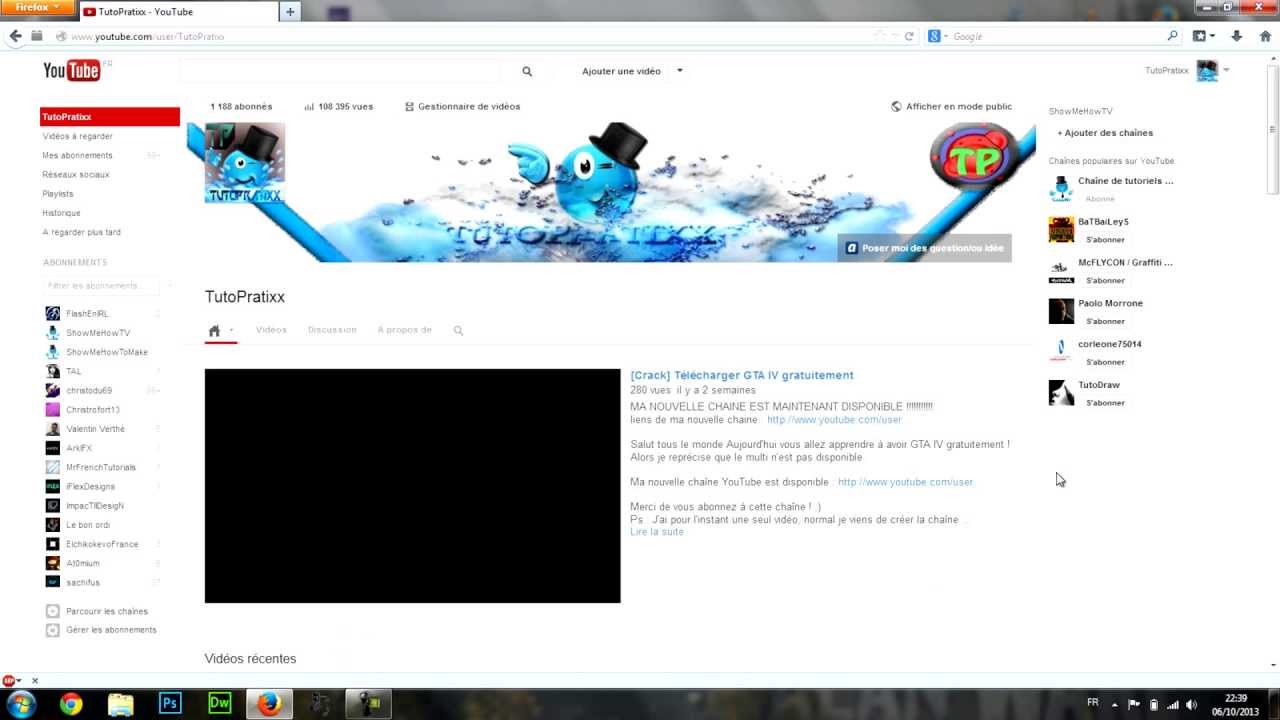Open the home tab dropdown arrow

click(x=231, y=330)
